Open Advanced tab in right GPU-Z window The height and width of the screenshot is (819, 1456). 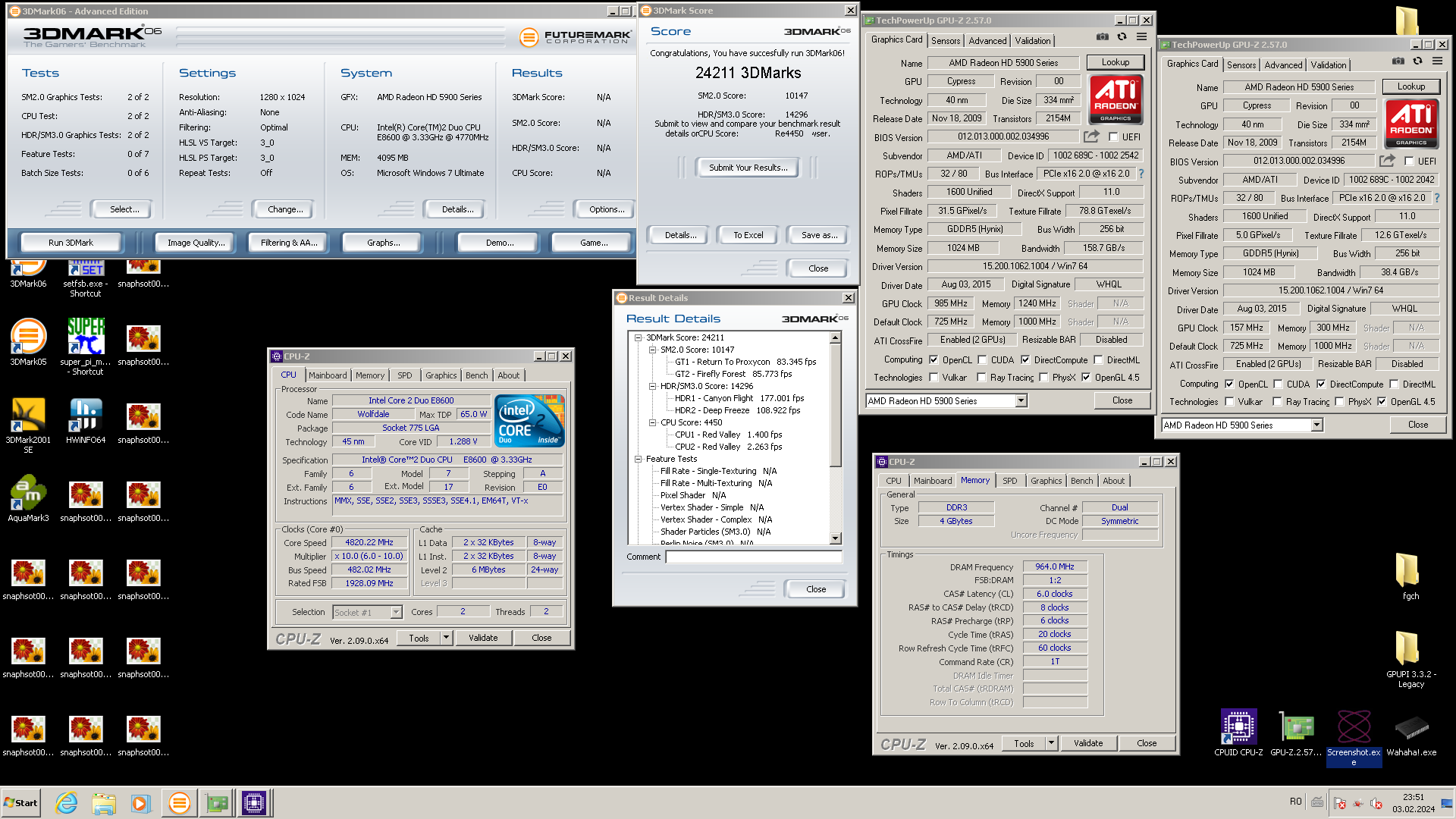click(1283, 65)
